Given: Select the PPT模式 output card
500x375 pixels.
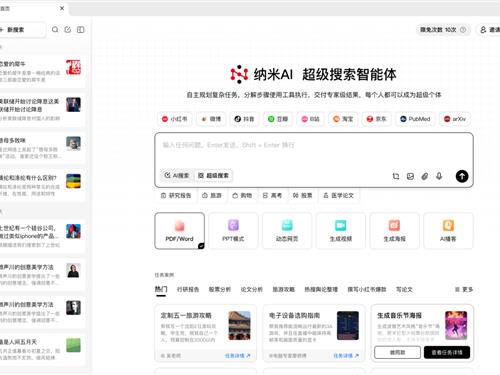Looking at the screenshot, I should click(233, 231).
